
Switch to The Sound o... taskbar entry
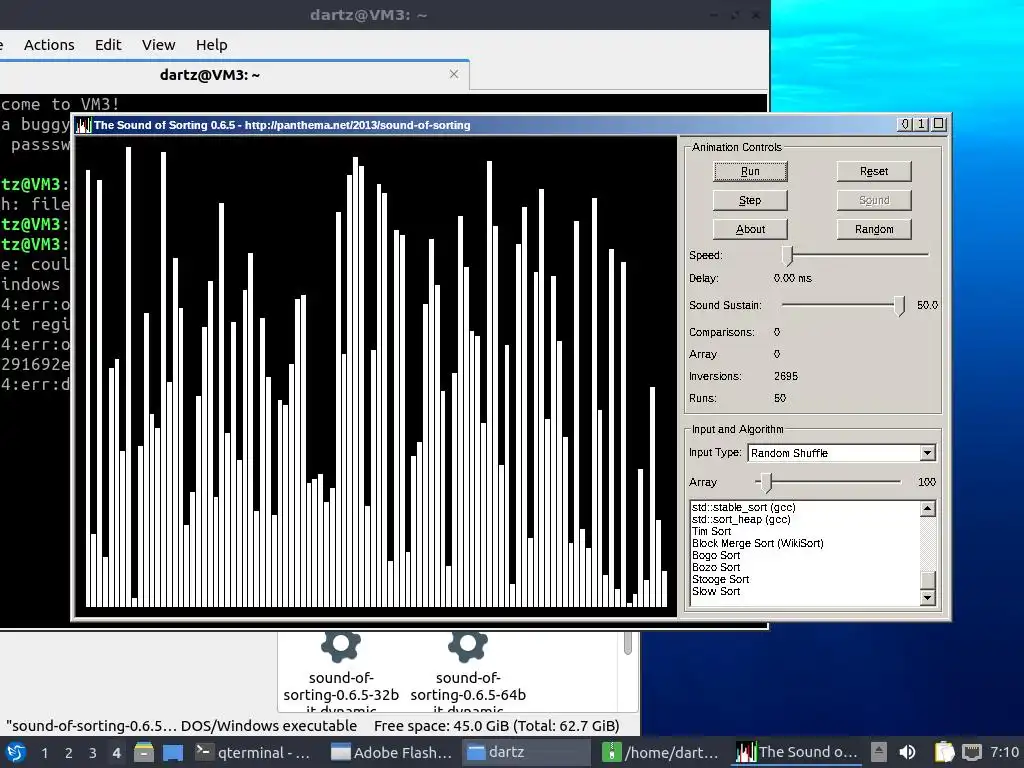(796, 752)
